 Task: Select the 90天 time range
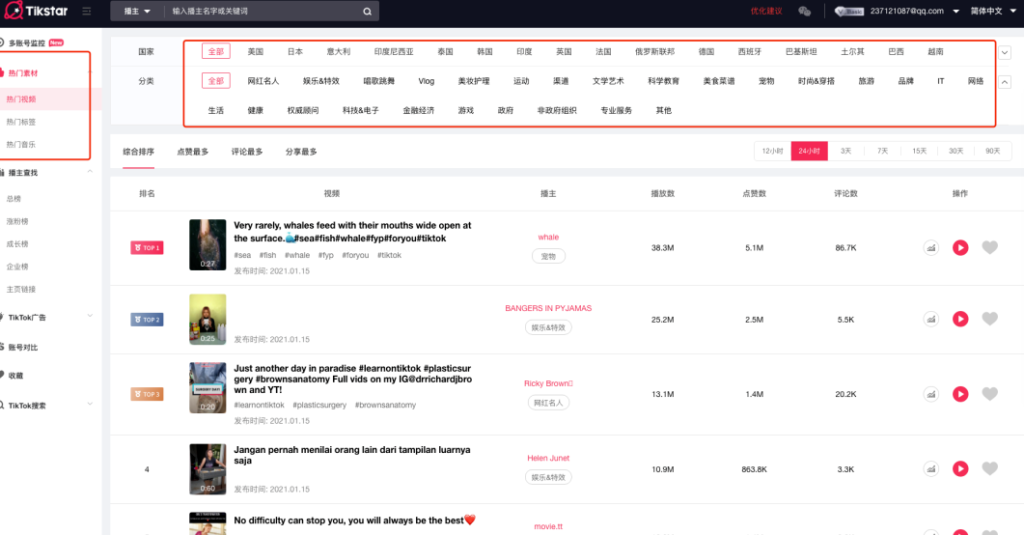point(993,151)
